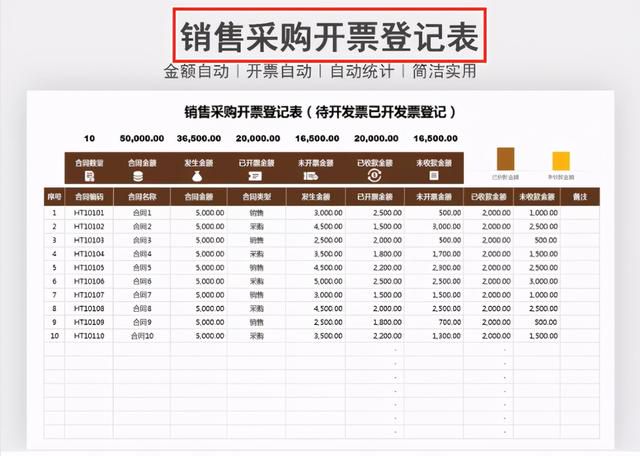Select row number 4 in the 序号 column
Image resolution: width=640 pixels, height=456 pixels.
pos(54,254)
